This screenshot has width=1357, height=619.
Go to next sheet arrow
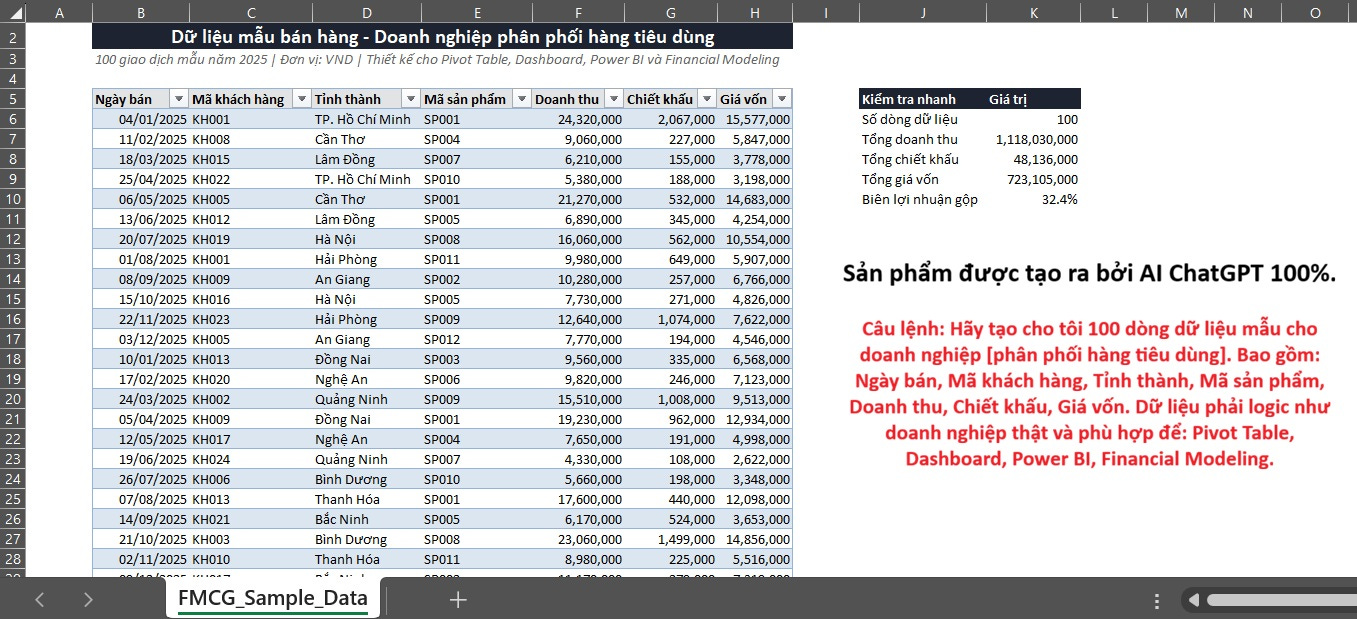(88, 600)
